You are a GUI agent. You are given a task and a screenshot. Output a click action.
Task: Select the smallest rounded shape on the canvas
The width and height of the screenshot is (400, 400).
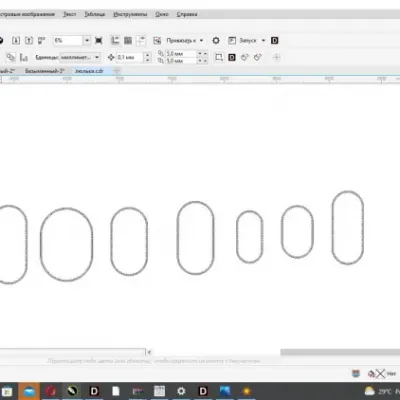(x=250, y=237)
